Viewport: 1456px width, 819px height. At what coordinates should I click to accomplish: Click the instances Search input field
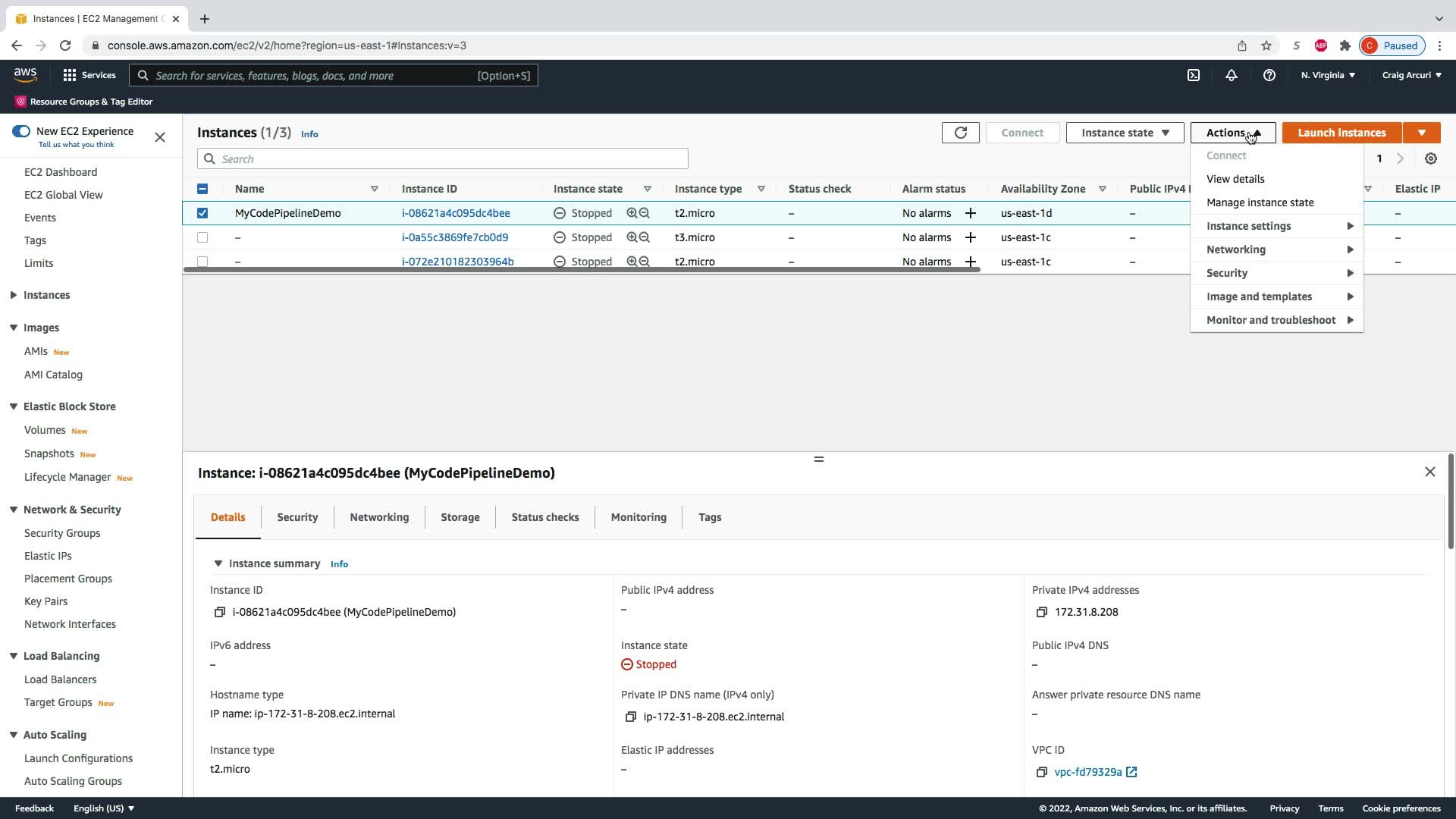(443, 159)
